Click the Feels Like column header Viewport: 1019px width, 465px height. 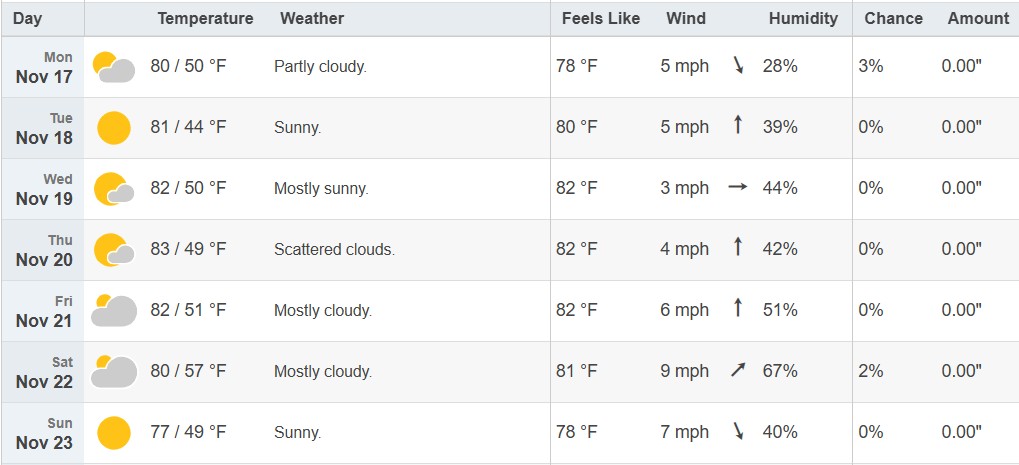tap(600, 18)
